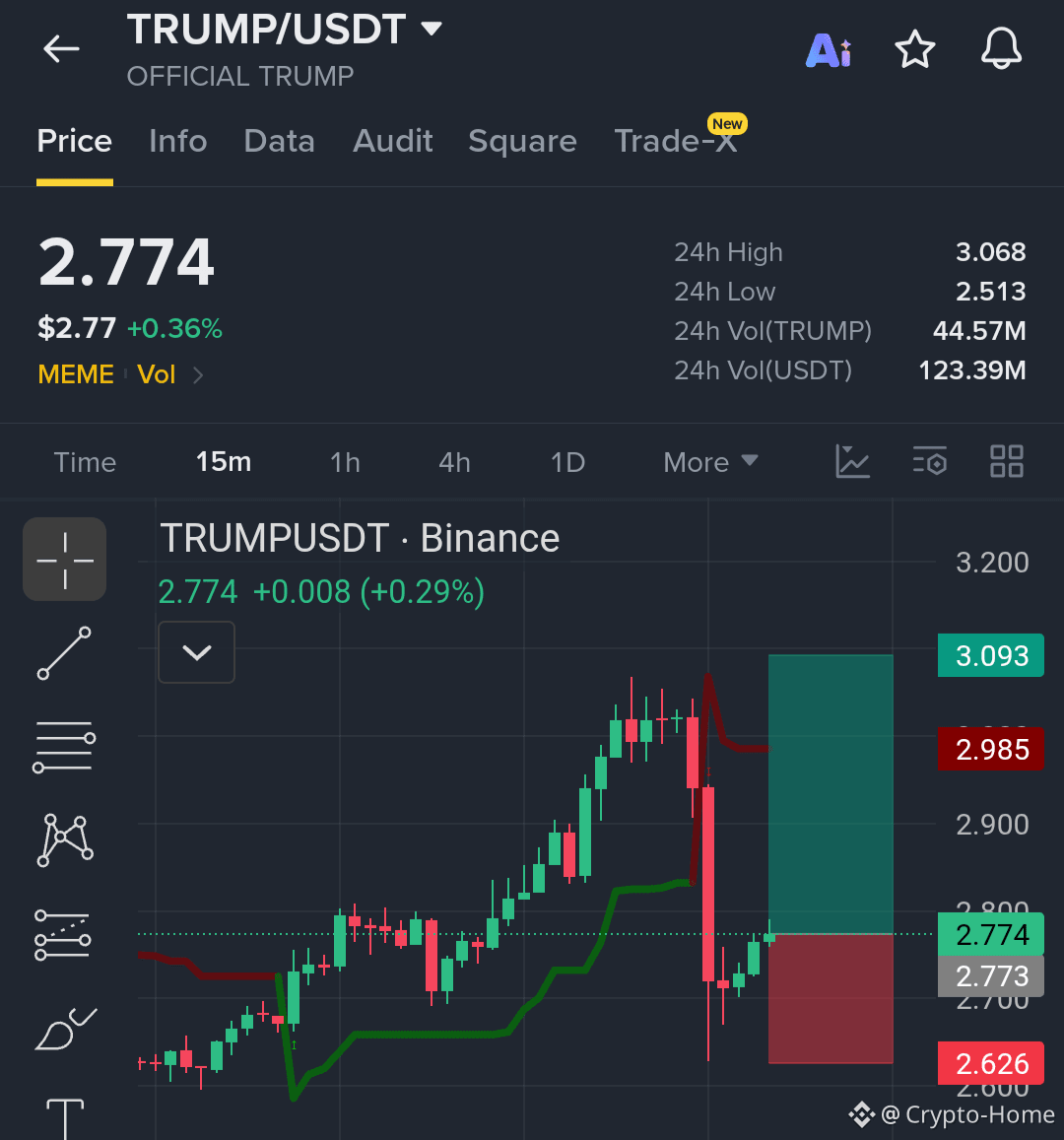Viewport: 1064px width, 1140px height.
Task: Click the 24h Low value 2.513
Action: pos(990,292)
